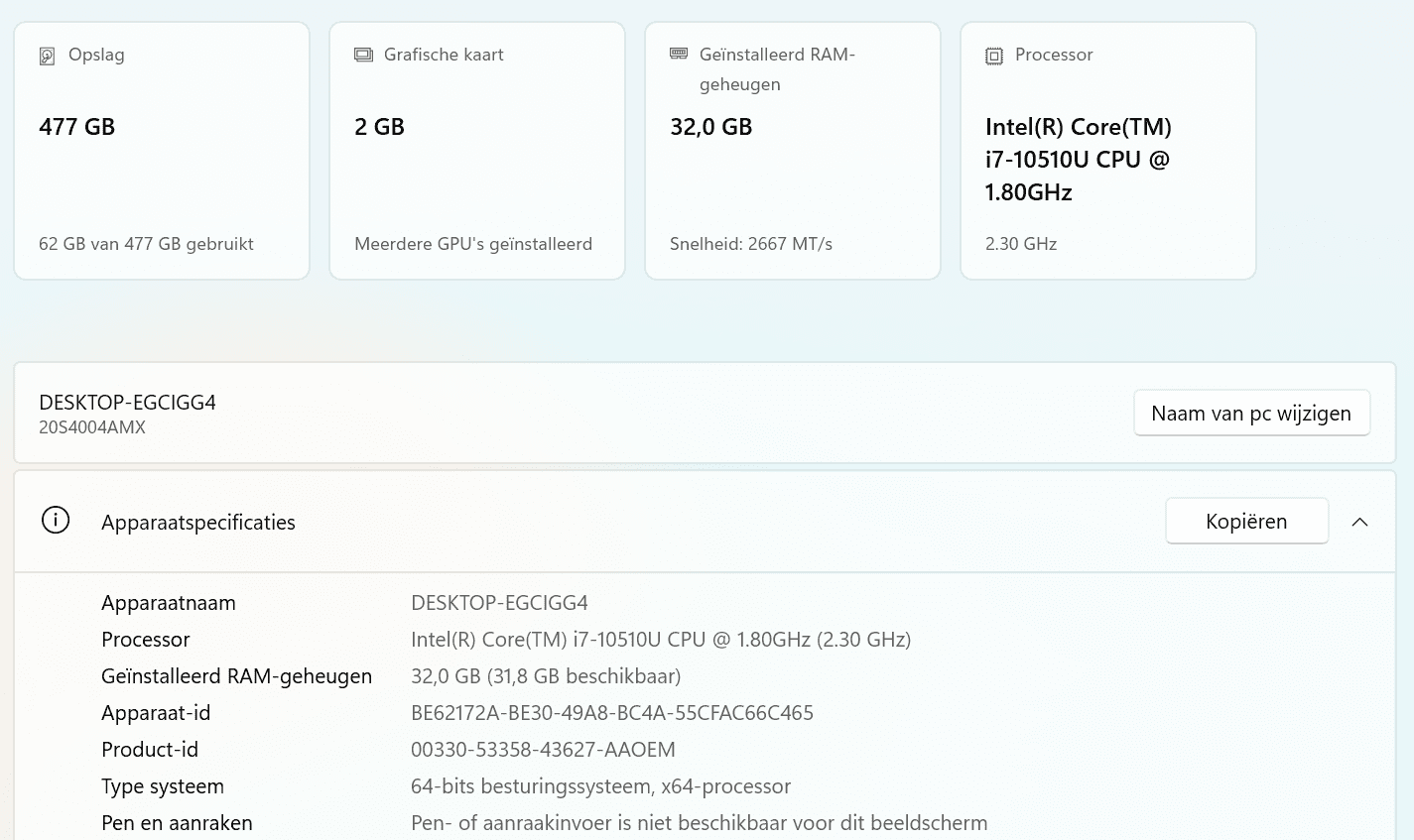This screenshot has width=1414, height=840.
Task: Click the DESKTOP-EGCIGG4 PC name heading
Action: (x=127, y=403)
